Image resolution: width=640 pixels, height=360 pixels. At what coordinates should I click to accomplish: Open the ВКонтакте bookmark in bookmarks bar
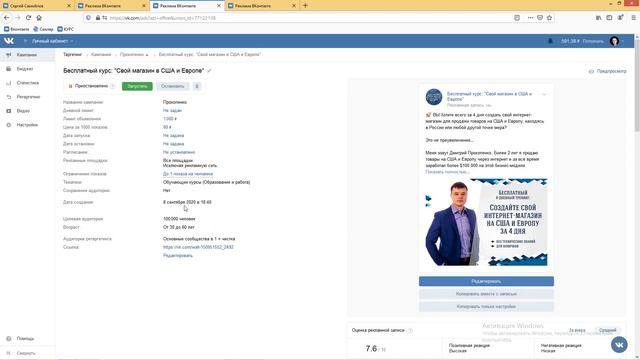tap(17, 29)
